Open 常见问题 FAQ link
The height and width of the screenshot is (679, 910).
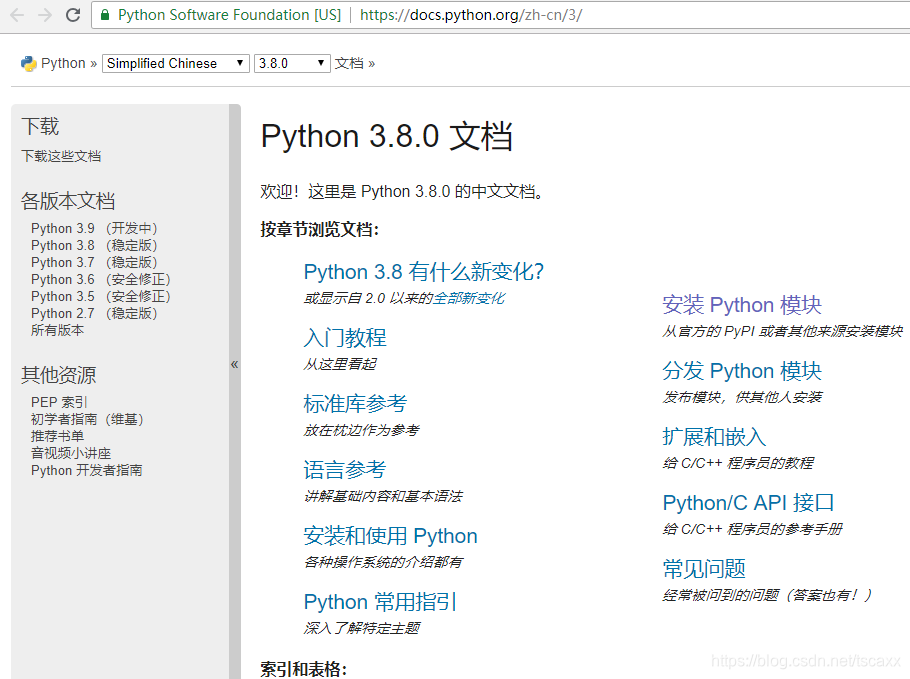click(704, 569)
